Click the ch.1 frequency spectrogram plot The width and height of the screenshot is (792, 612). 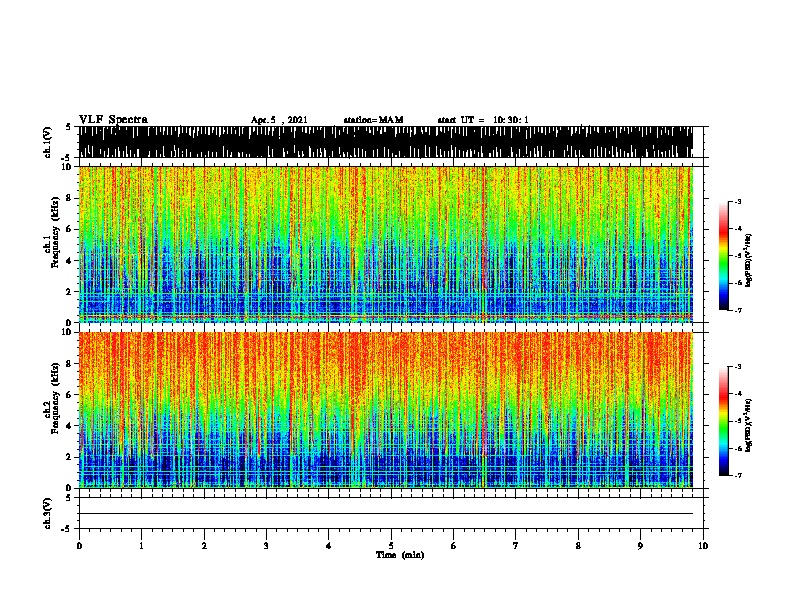(x=386, y=244)
